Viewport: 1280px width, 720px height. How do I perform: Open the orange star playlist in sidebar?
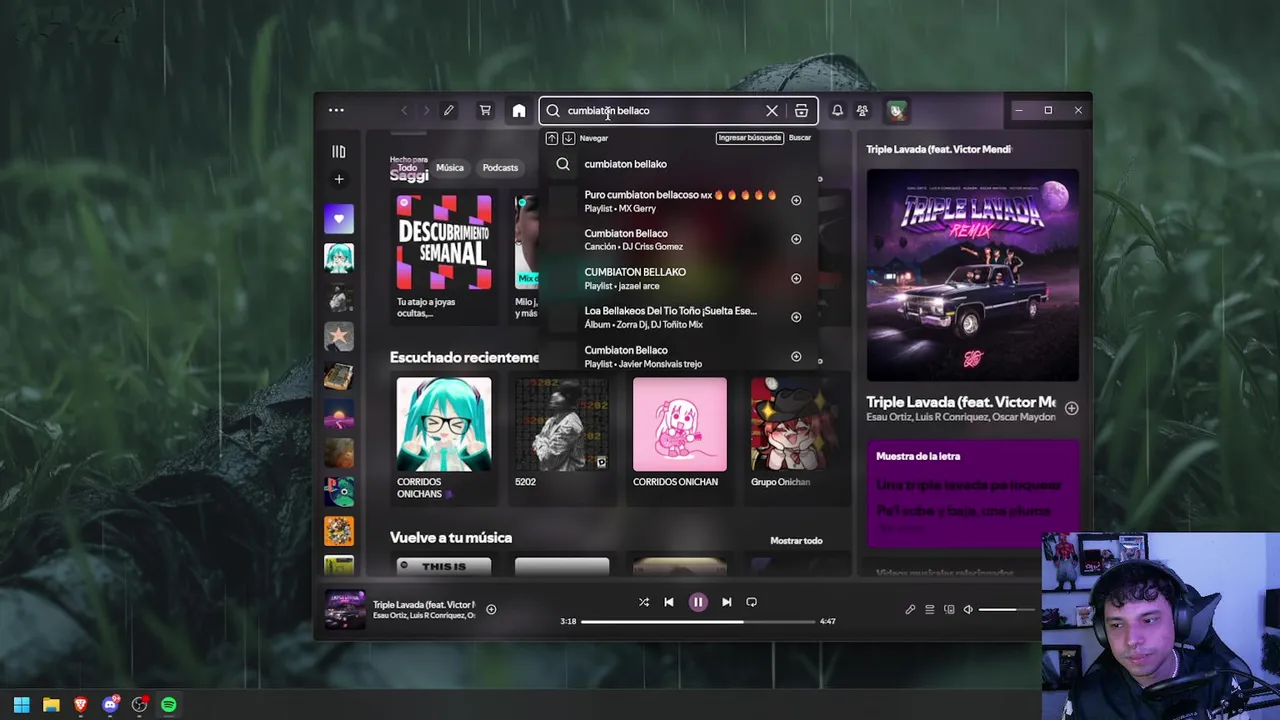(x=339, y=337)
